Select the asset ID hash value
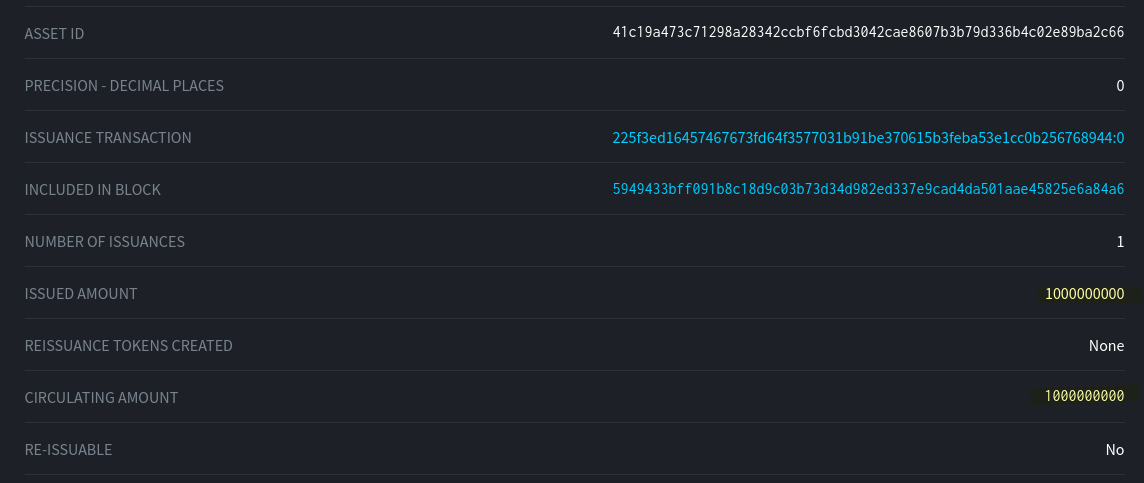The width and height of the screenshot is (1144, 483). coord(868,34)
